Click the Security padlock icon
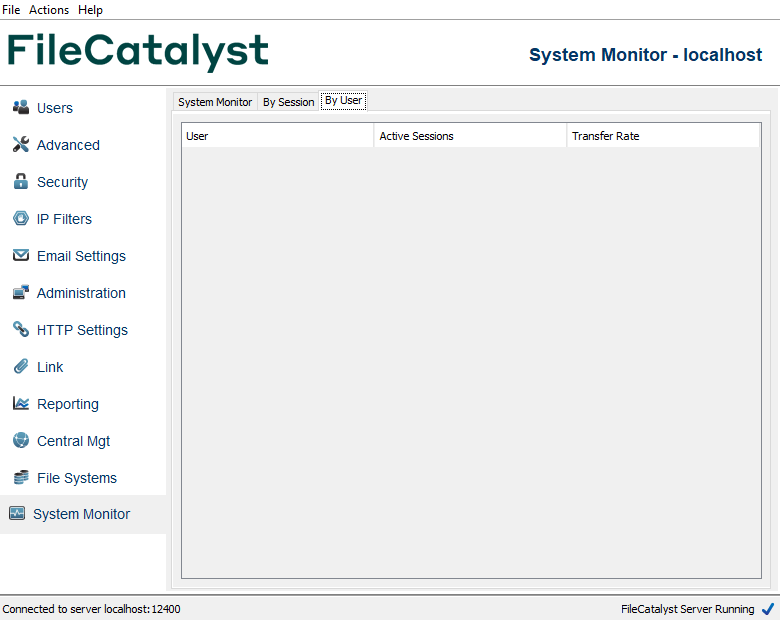780x620 pixels. pyautogui.click(x=21, y=181)
